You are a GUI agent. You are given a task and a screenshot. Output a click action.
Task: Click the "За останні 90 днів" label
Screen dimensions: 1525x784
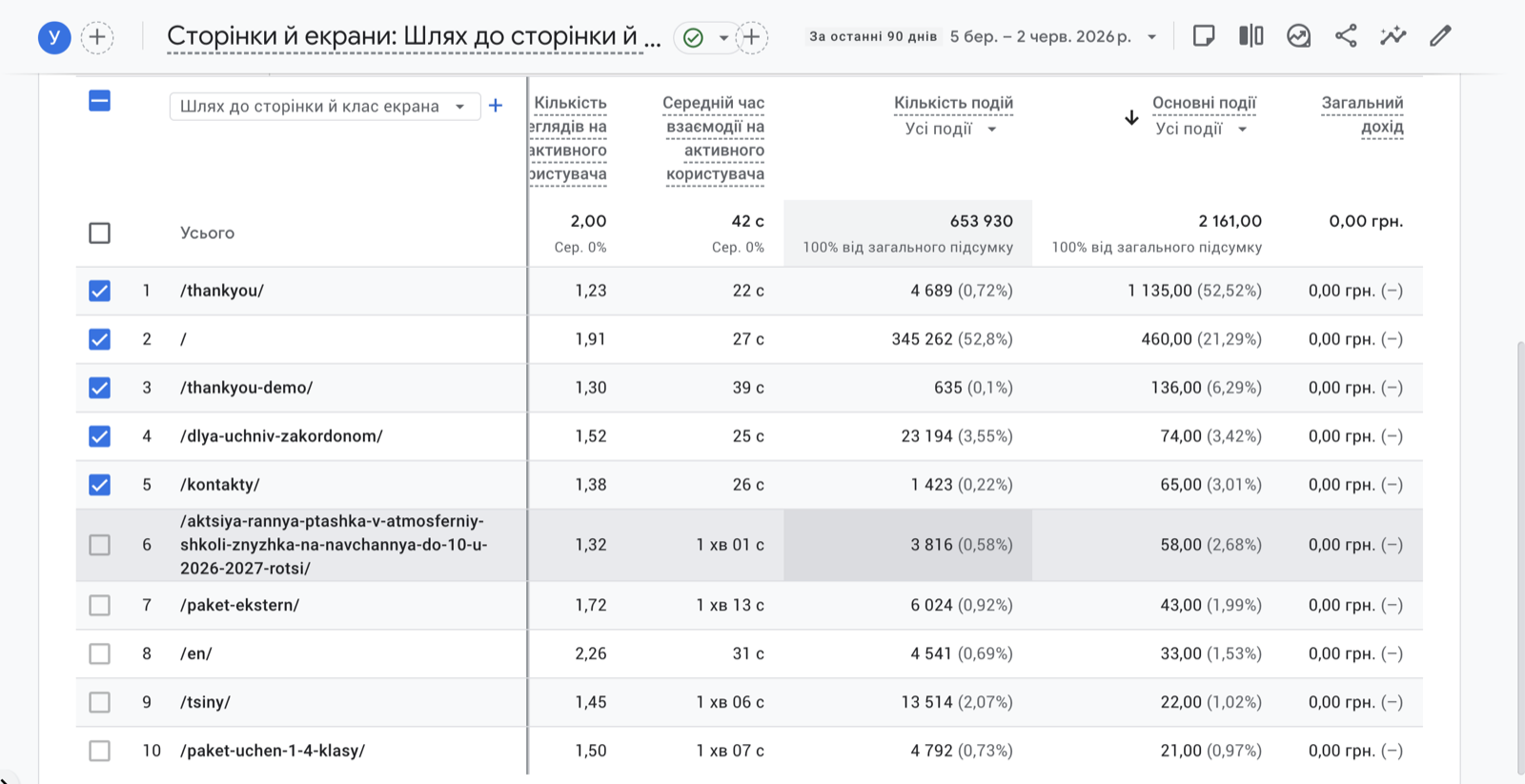click(873, 37)
